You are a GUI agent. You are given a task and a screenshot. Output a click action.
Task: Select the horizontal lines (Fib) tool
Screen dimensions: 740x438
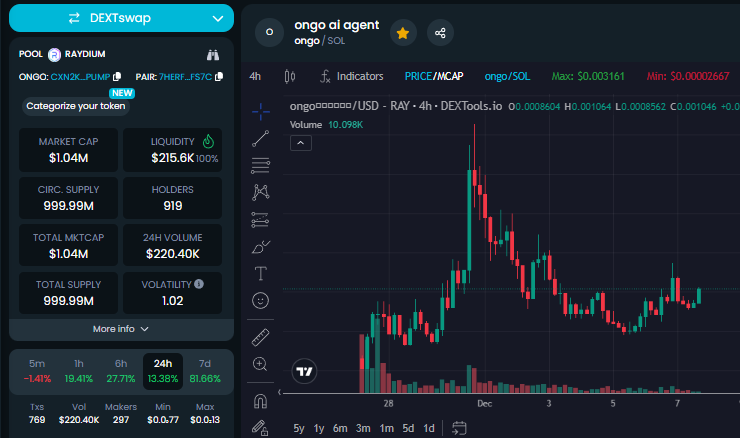(x=261, y=165)
